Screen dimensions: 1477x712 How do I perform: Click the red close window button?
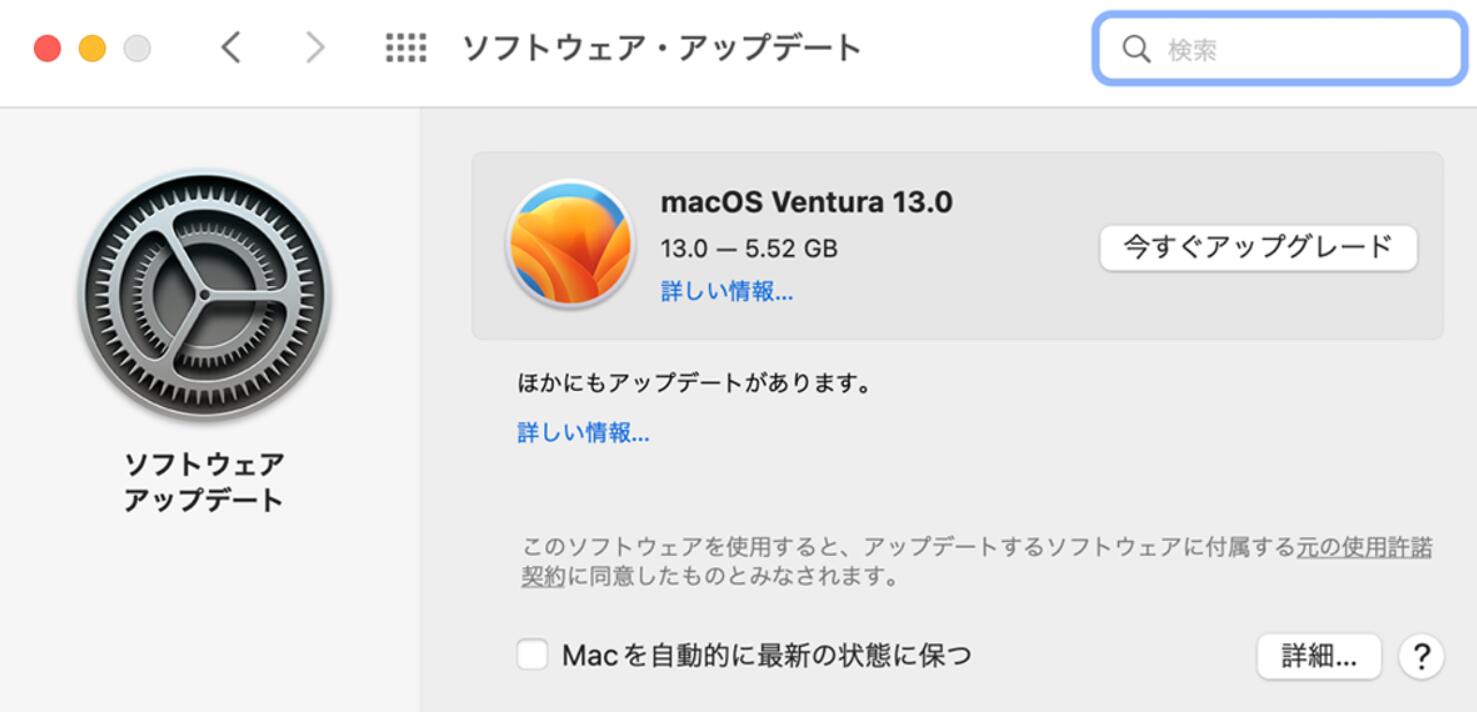(x=47, y=47)
